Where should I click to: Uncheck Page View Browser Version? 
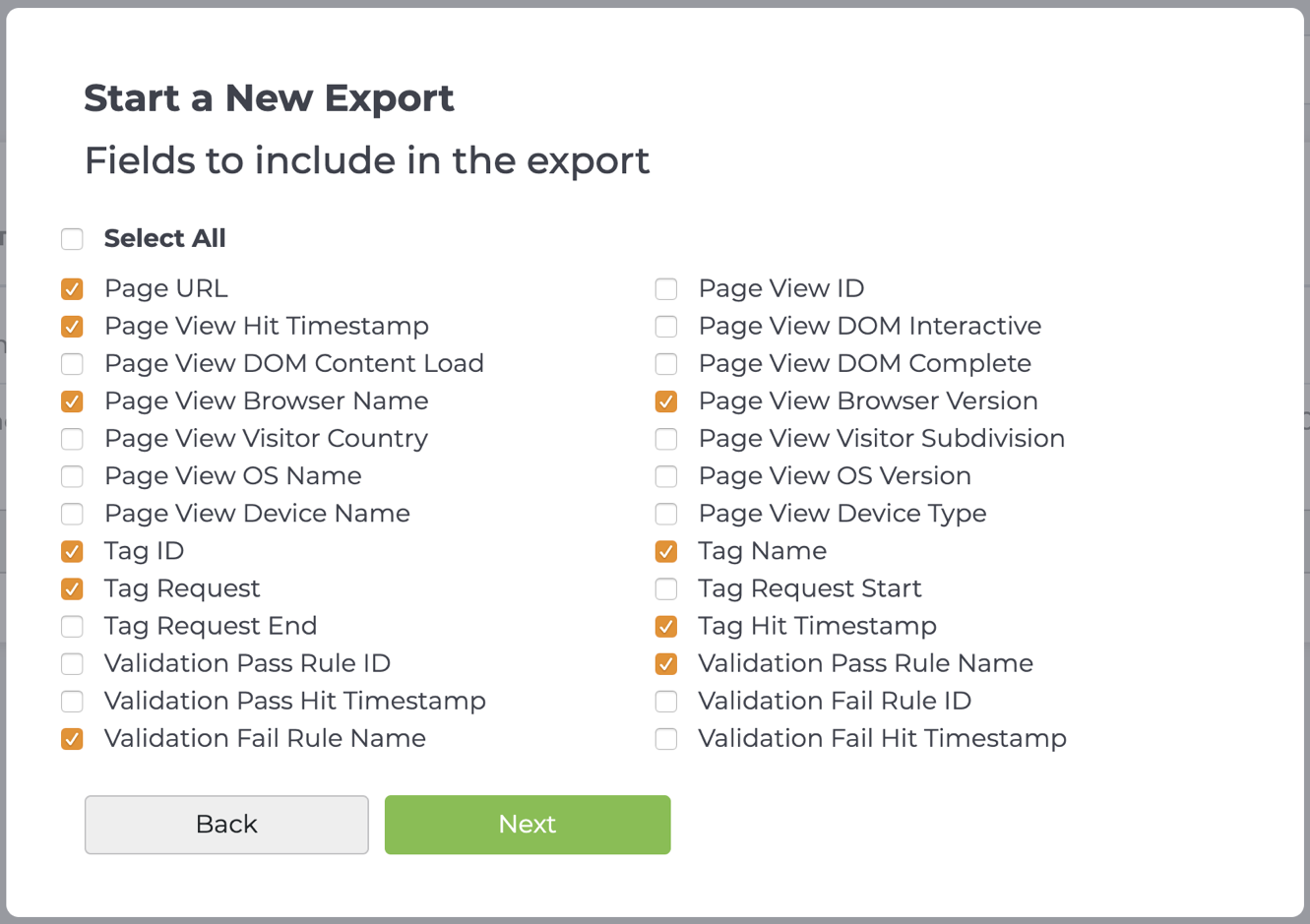[x=666, y=400]
